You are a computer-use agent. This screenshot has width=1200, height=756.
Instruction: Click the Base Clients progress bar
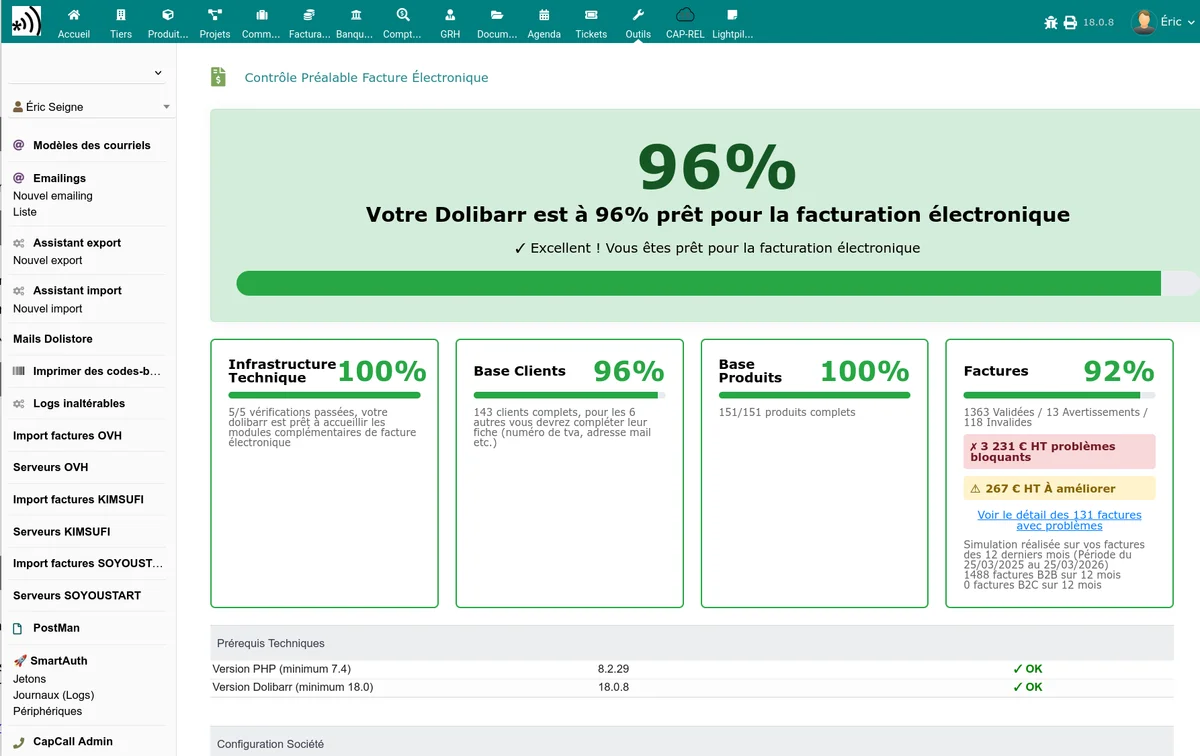569,395
